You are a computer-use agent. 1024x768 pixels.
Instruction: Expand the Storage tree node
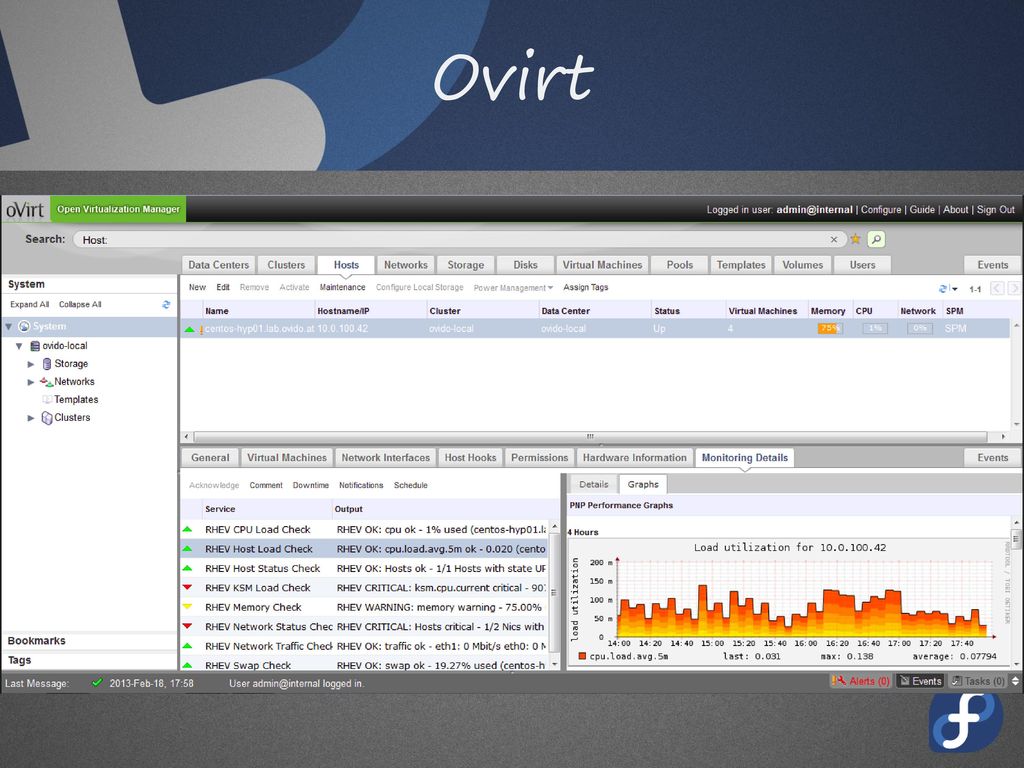[x=31, y=364]
